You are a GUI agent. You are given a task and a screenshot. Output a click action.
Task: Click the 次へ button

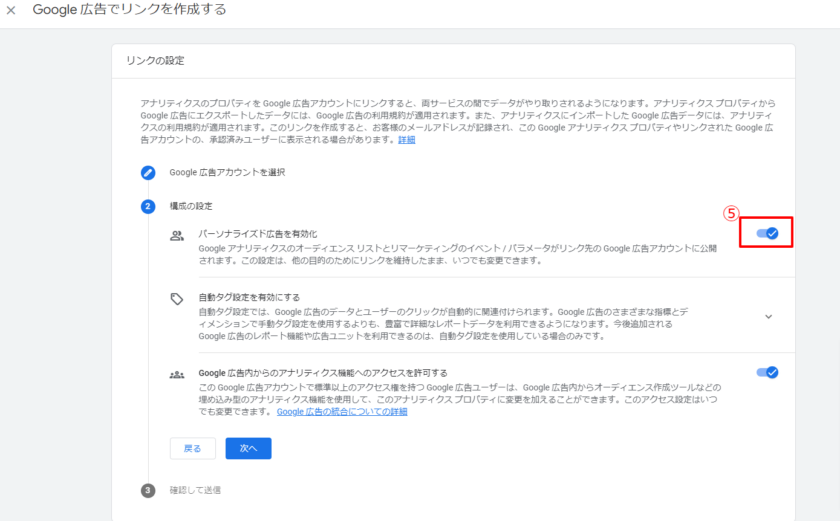pyautogui.click(x=249, y=448)
